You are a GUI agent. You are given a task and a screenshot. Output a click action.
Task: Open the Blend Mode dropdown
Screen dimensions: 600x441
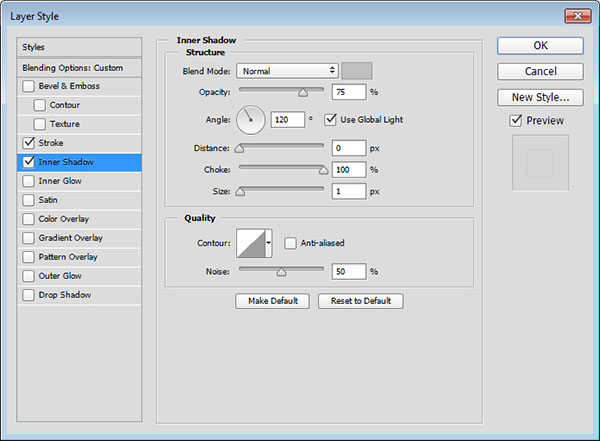click(x=288, y=71)
